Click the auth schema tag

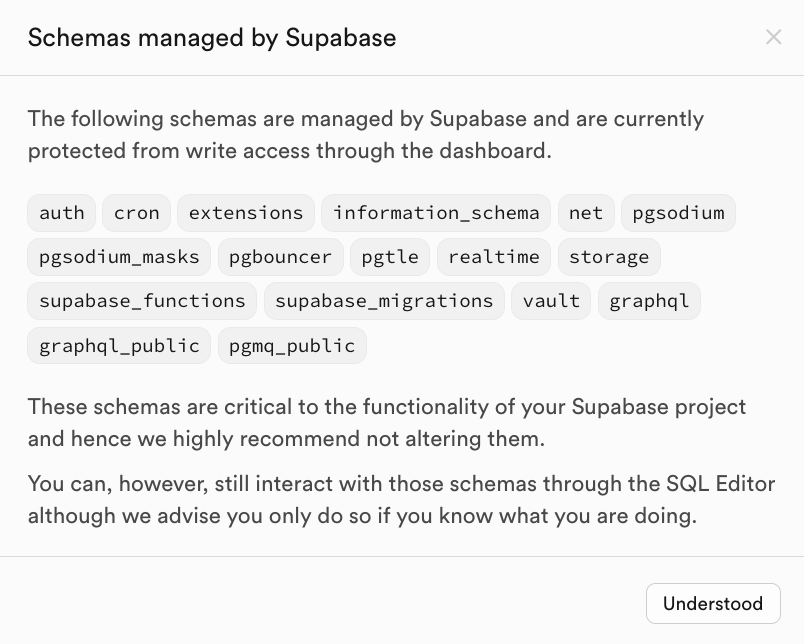pyautogui.click(x=62, y=213)
